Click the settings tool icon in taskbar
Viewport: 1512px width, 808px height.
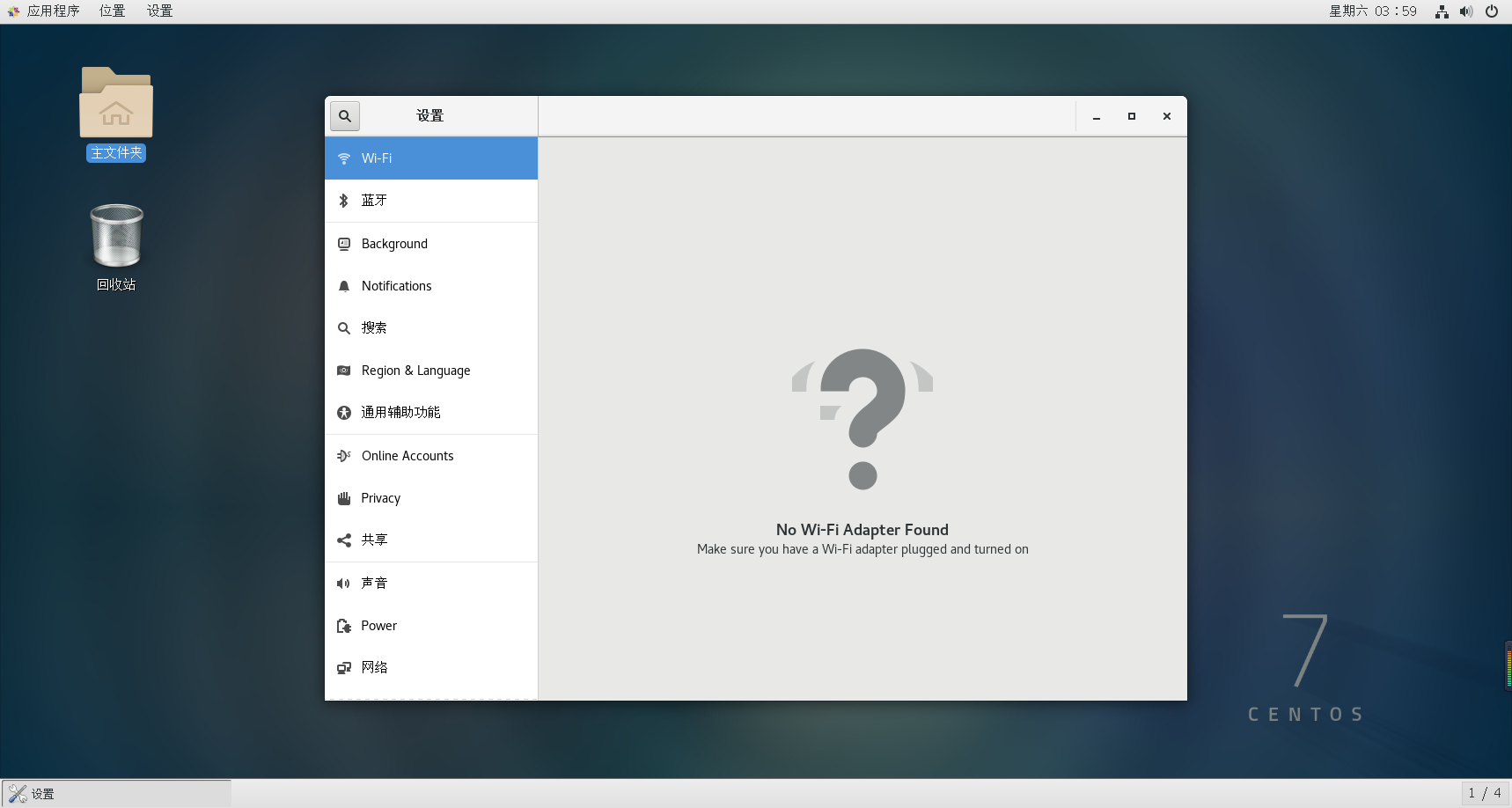point(18,794)
